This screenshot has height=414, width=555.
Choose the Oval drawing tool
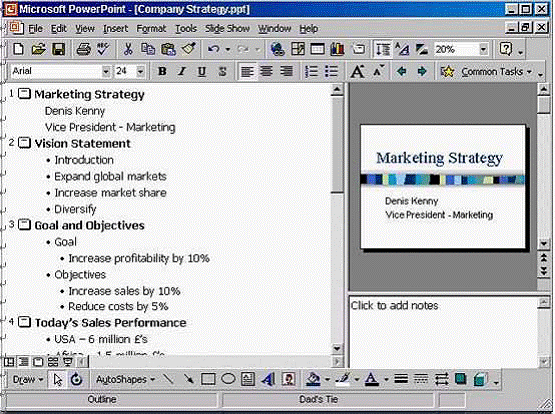point(228,380)
